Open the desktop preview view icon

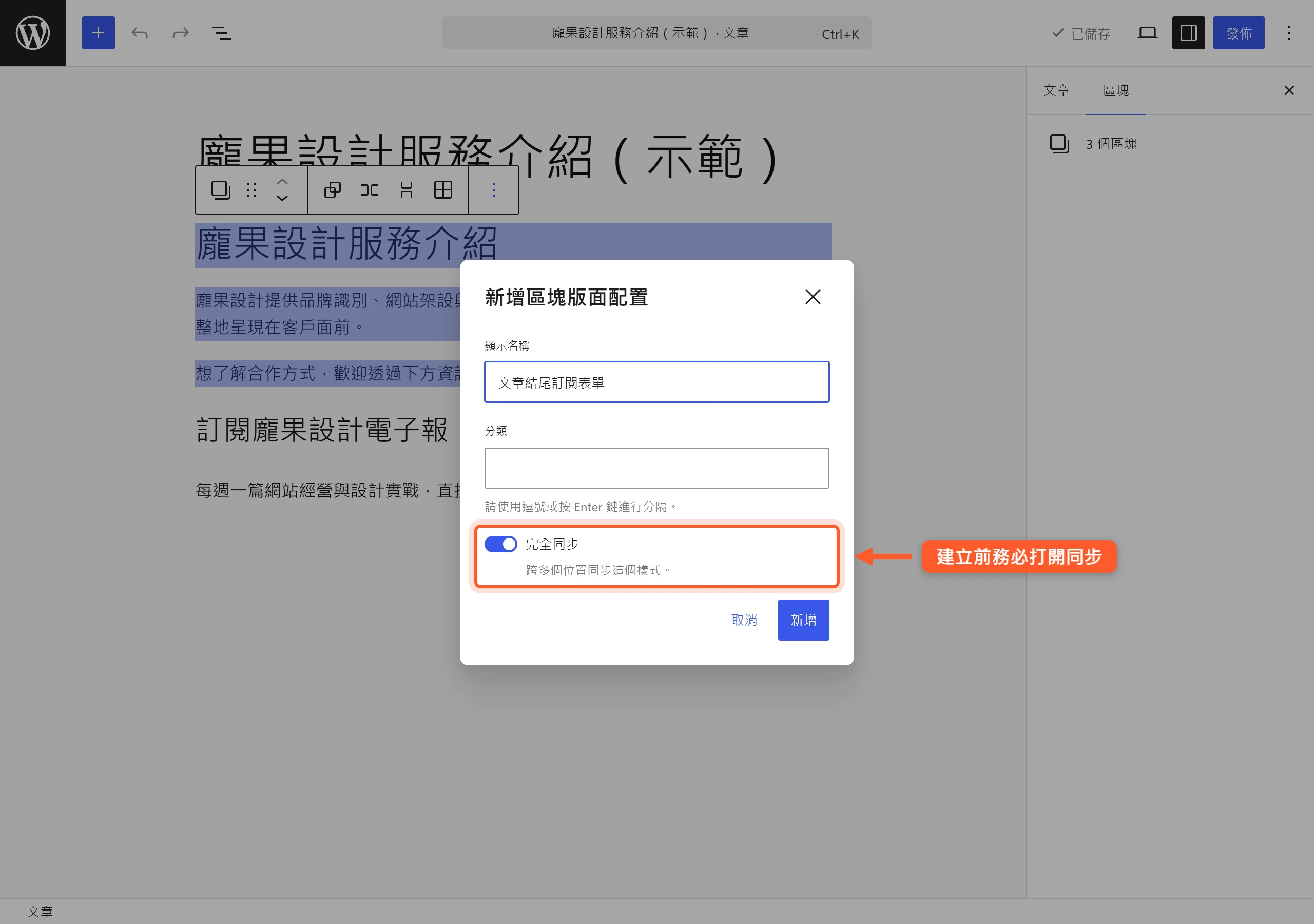pos(1148,33)
